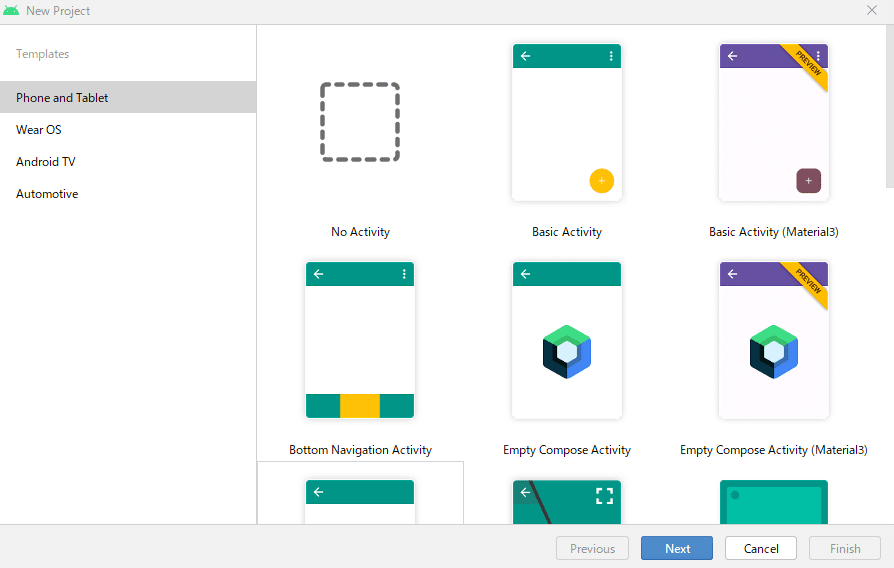Pick Empty Compose Activity (Material3) thumbnail

(774, 340)
